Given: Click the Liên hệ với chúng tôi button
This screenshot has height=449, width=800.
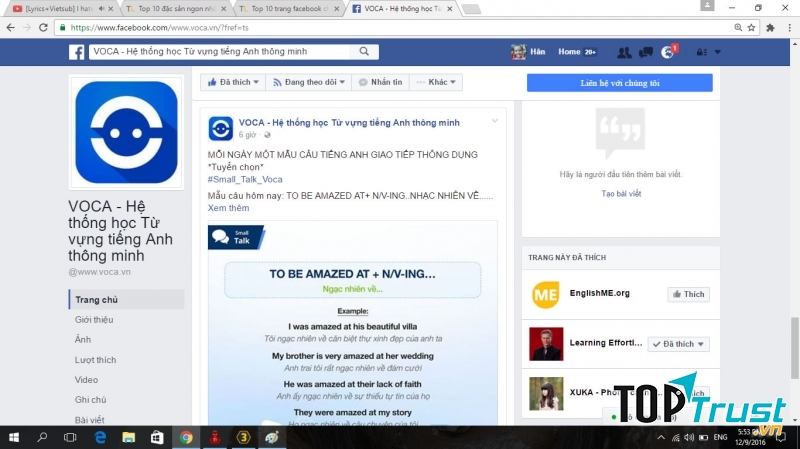Looking at the screenshot, I should pyautogui.click(x=619, y=82).
